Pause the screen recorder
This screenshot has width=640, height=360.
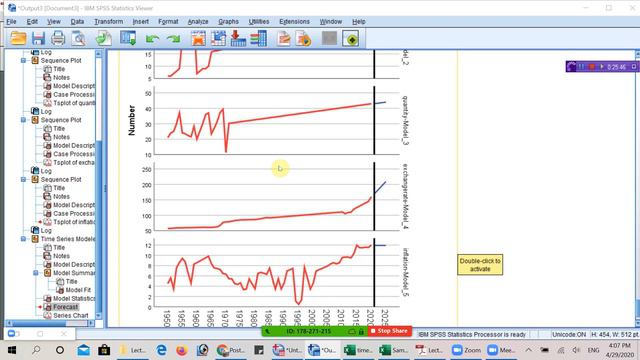click(582, 67)
